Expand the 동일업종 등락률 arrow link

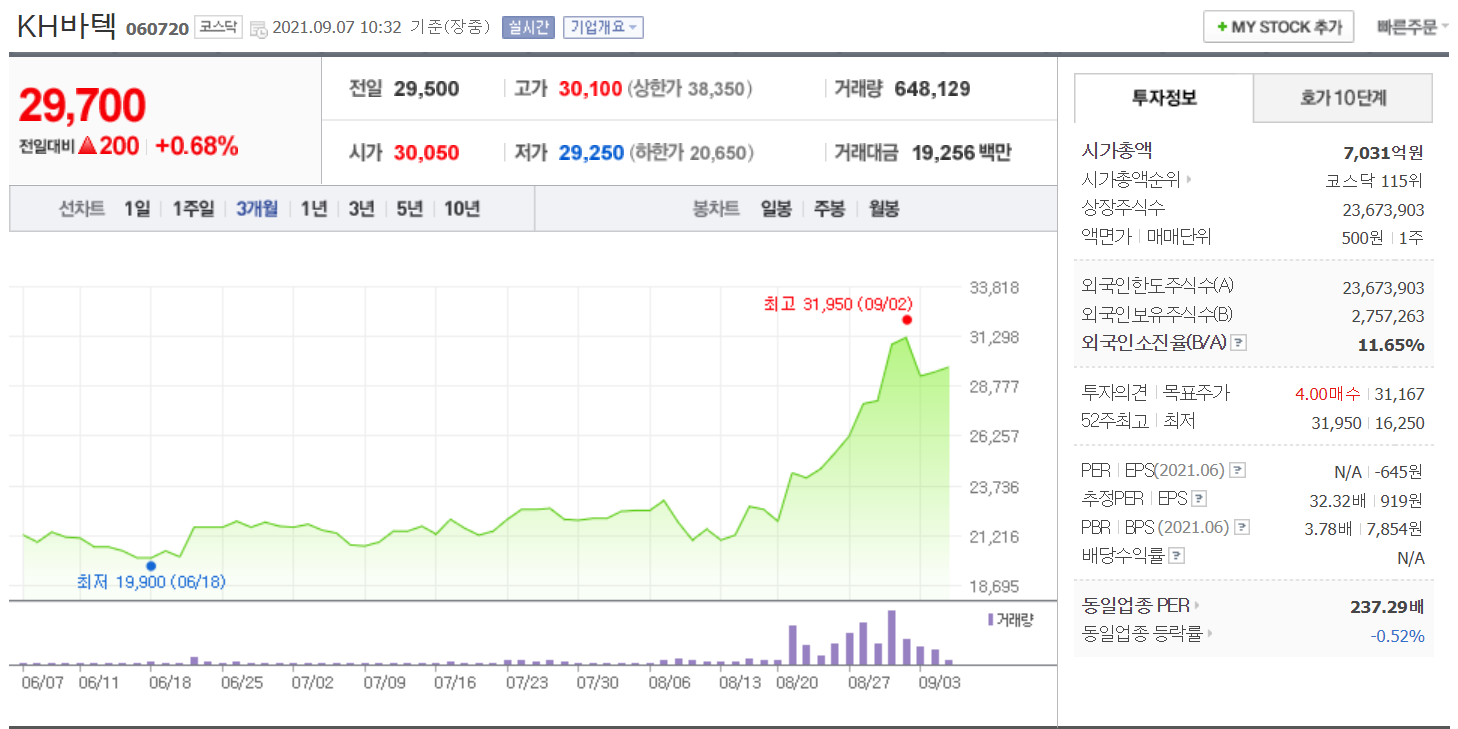pyautogui.click(x=1208, y=633)
